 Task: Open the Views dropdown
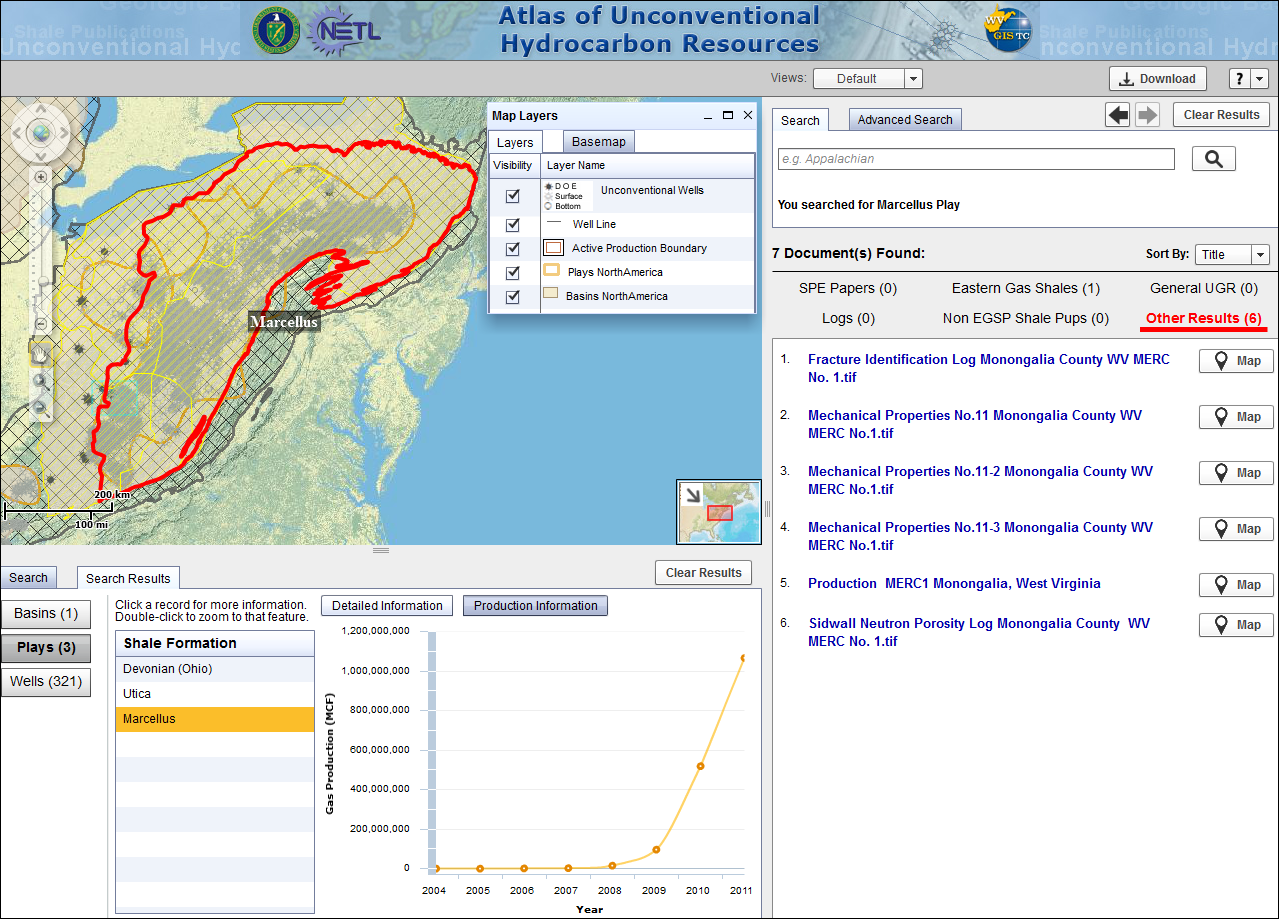(x=913, y=79)
